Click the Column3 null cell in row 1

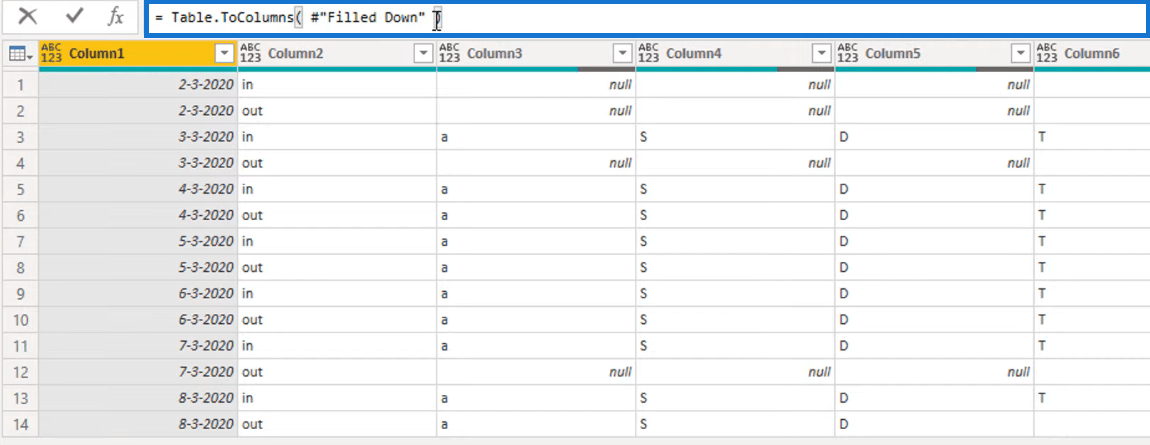pyautogui.click(x=537, y=85)
